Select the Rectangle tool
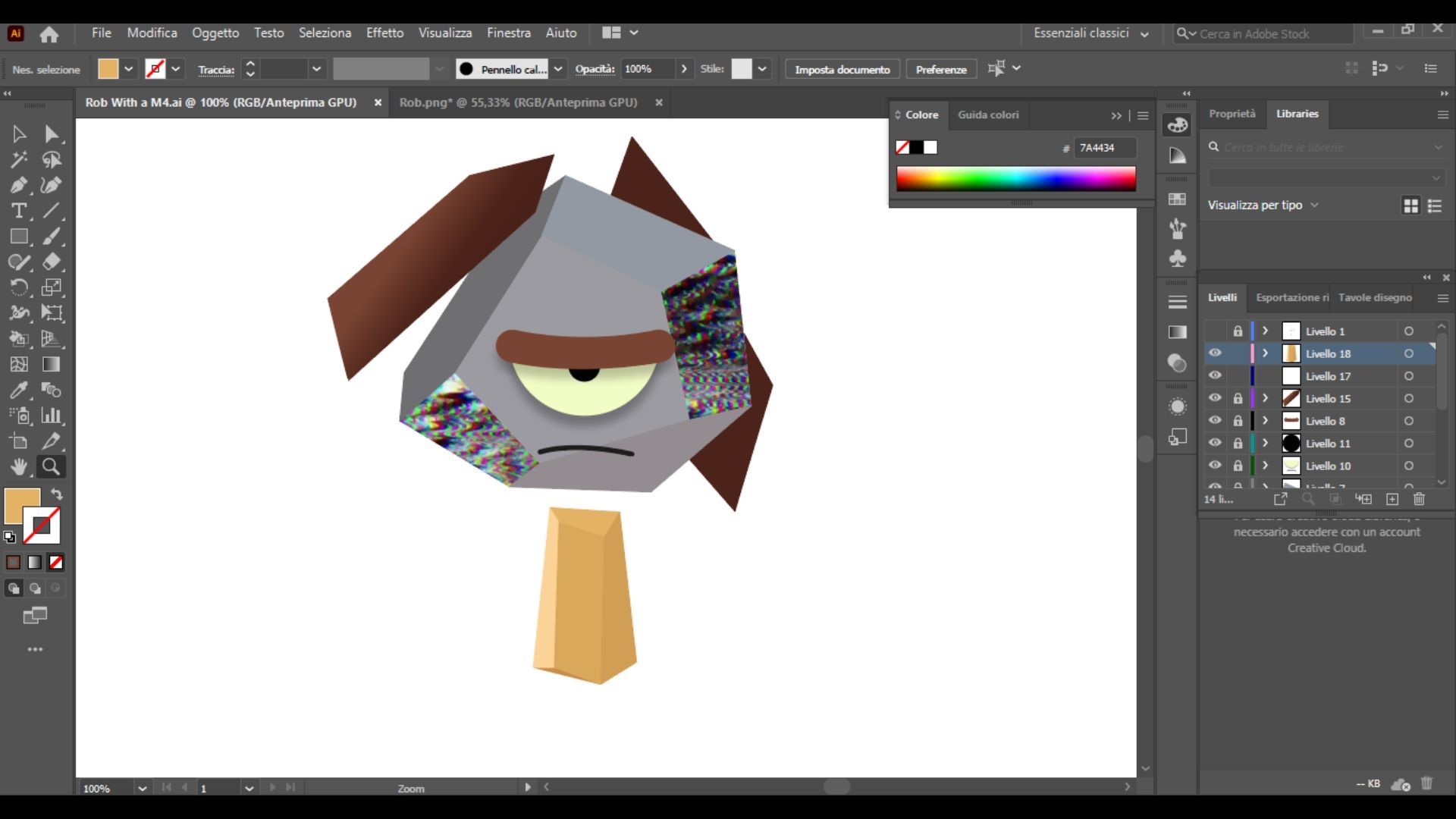 (19, 237)
